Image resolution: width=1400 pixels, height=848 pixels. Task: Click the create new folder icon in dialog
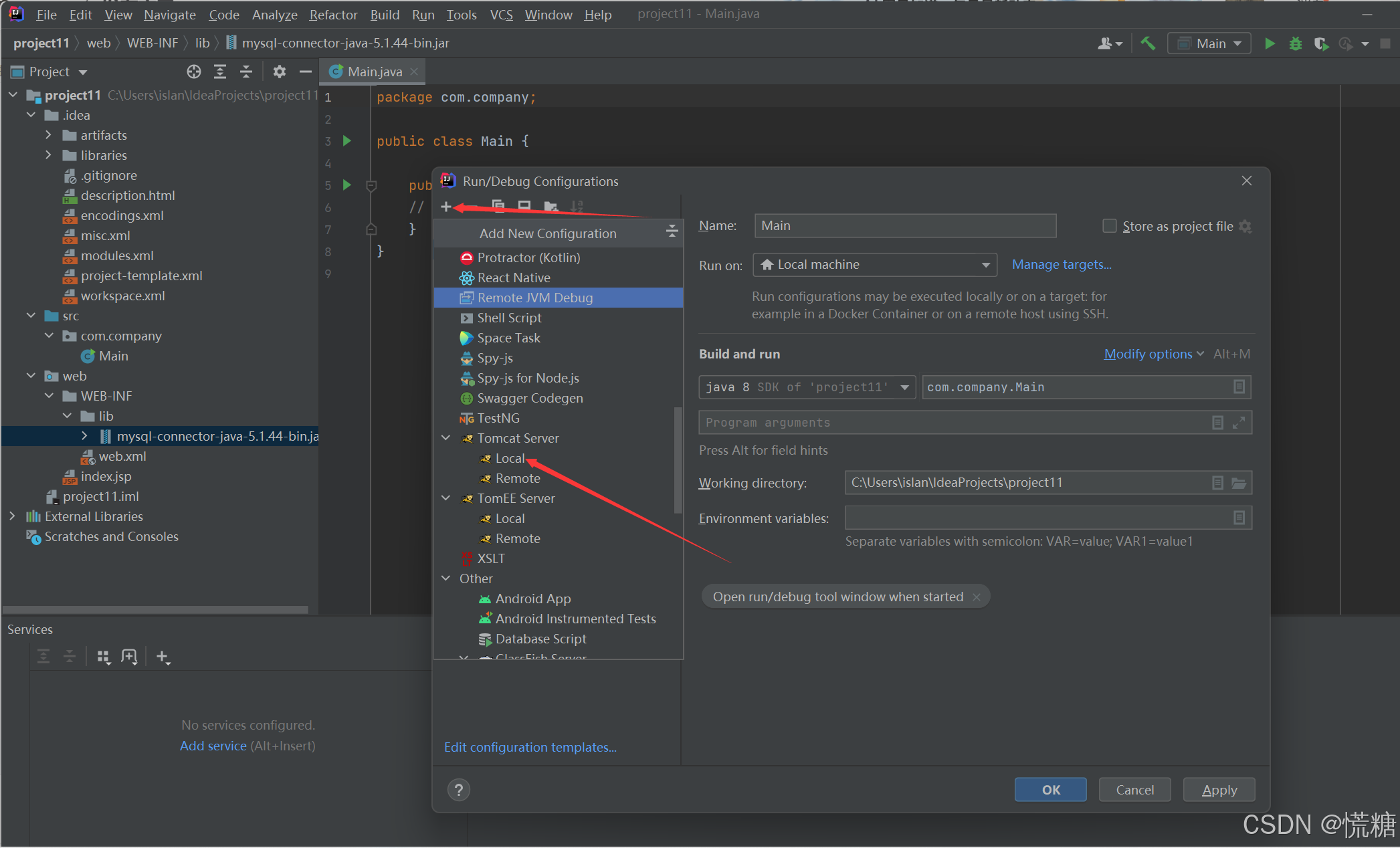pyautogui.click(x=551, y=206)
